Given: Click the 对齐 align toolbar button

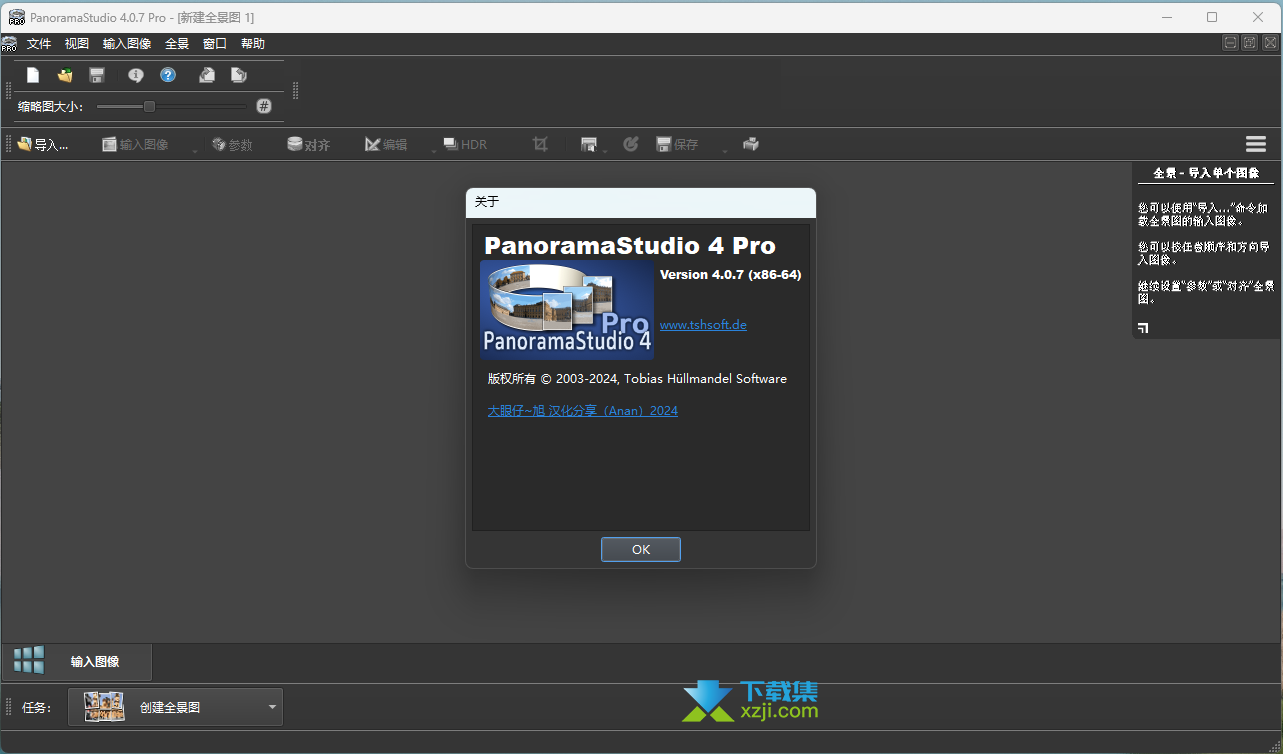Looking at the screenshot, I should 309,144.
